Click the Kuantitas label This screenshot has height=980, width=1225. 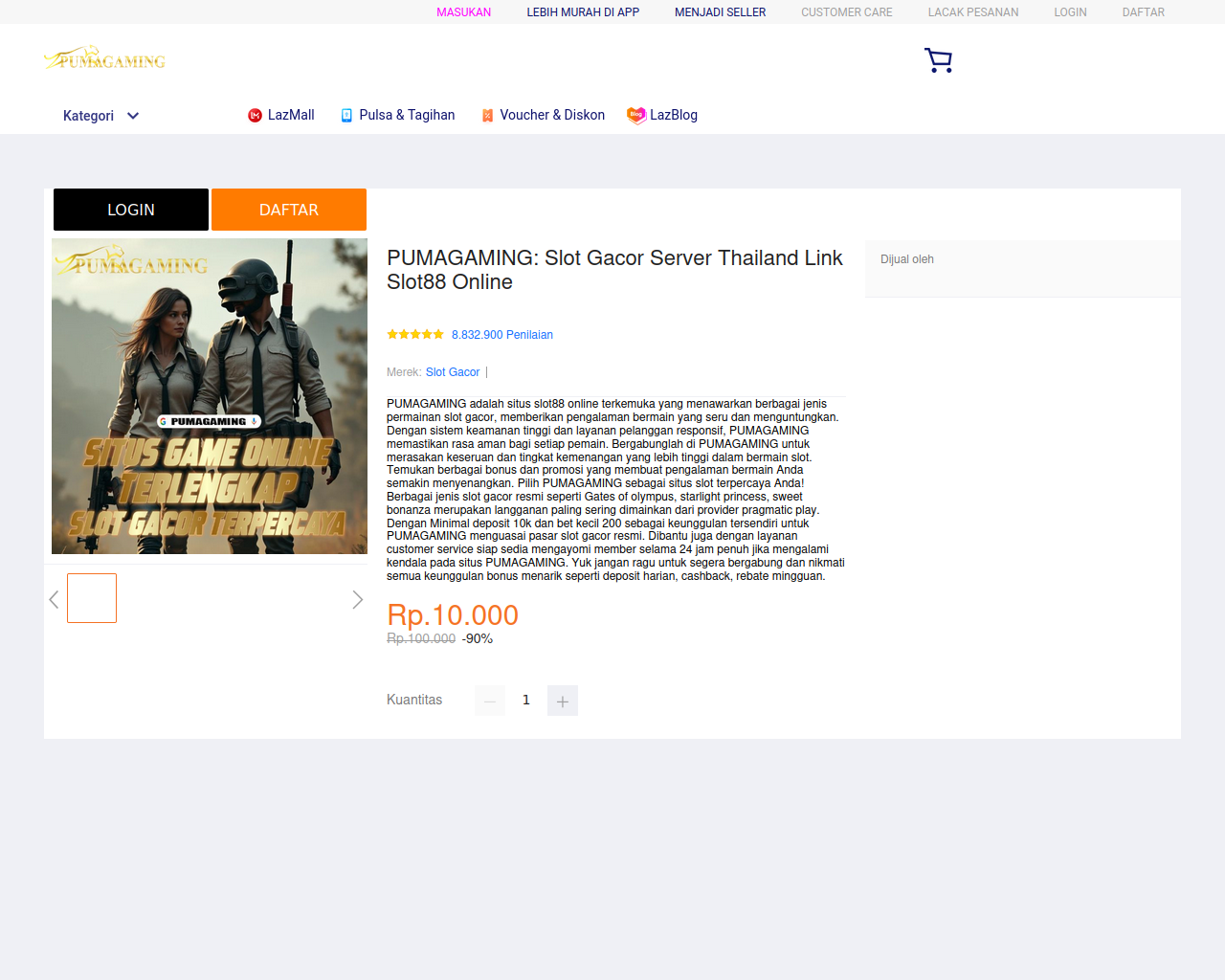click(x=414, y=700)
